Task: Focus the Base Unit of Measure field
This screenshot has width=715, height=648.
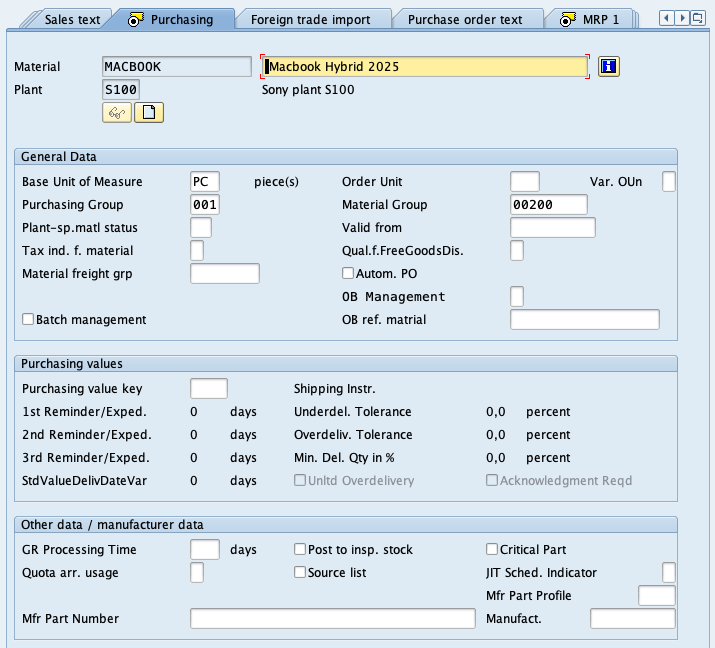Action: pos(205,181)
